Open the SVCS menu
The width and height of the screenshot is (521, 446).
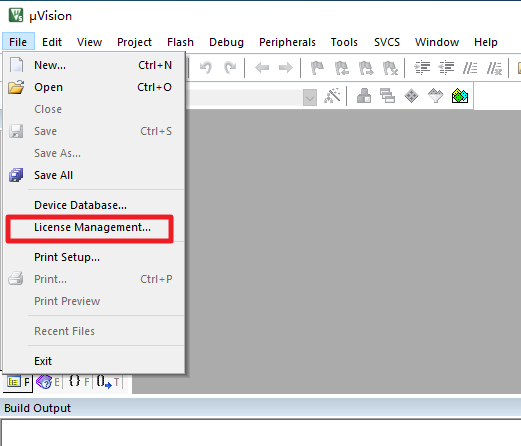(387, 42)
